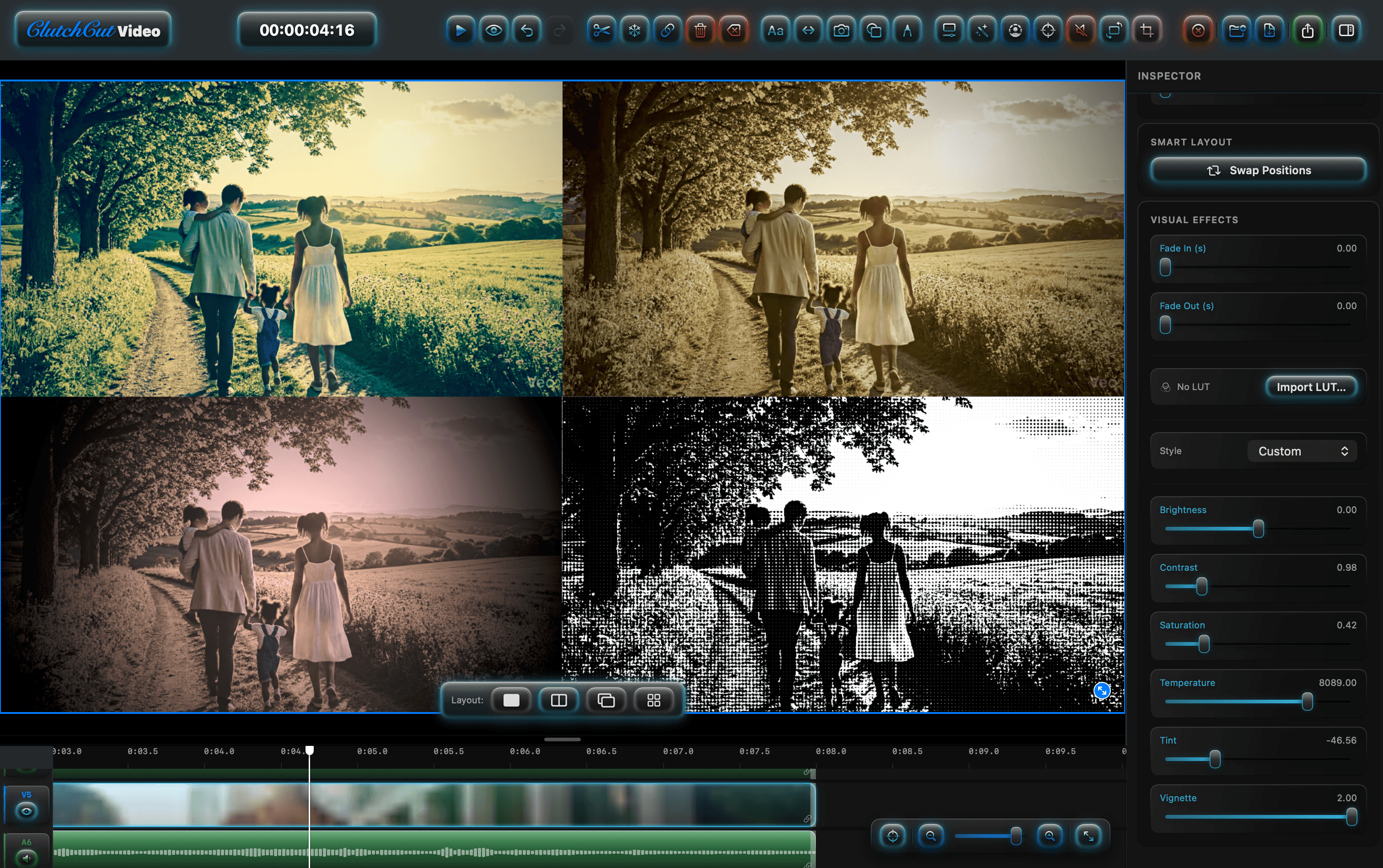Zoom out the timeline
The width and height of the screenshot is (1383, 868).
point(931,836)
